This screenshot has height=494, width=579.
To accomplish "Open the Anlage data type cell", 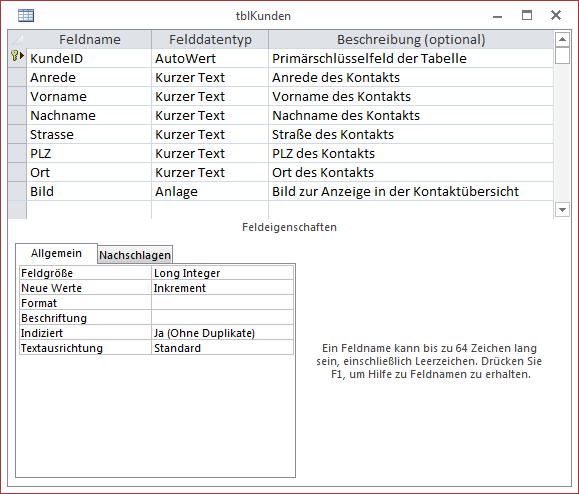I will [210, 192].
